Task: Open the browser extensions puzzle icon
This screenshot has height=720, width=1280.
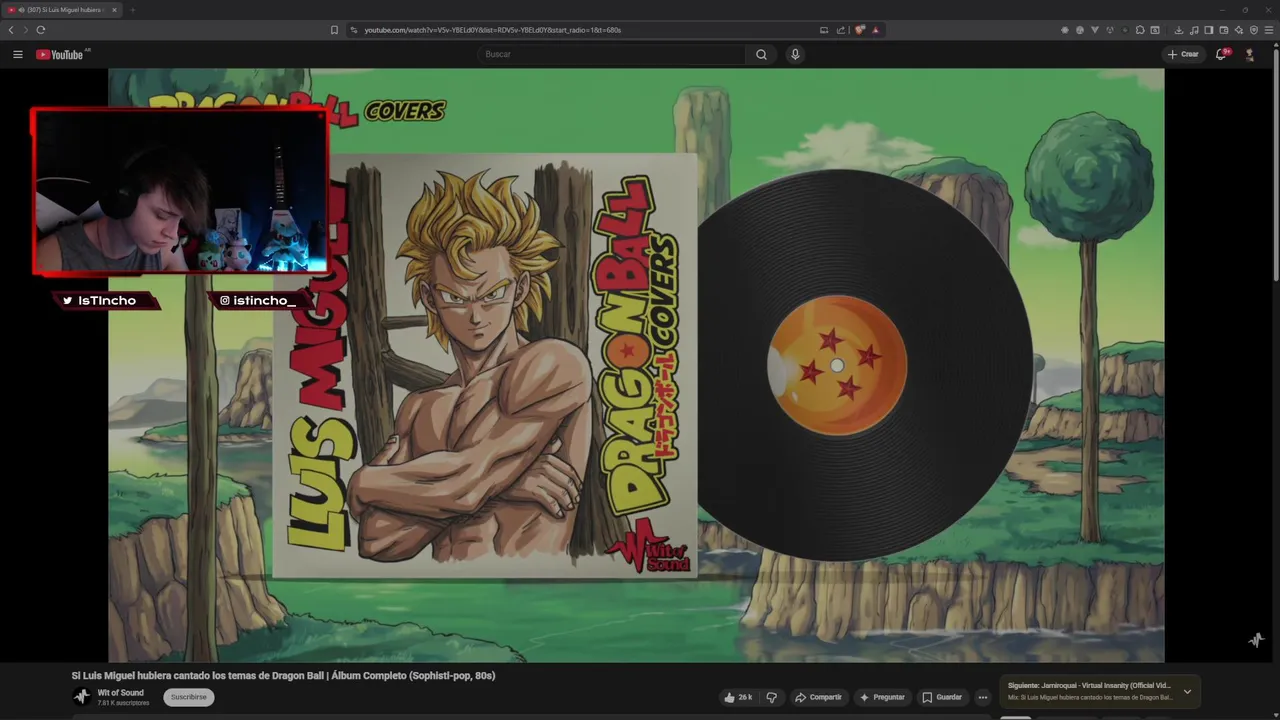Action: click(1140, 30)
